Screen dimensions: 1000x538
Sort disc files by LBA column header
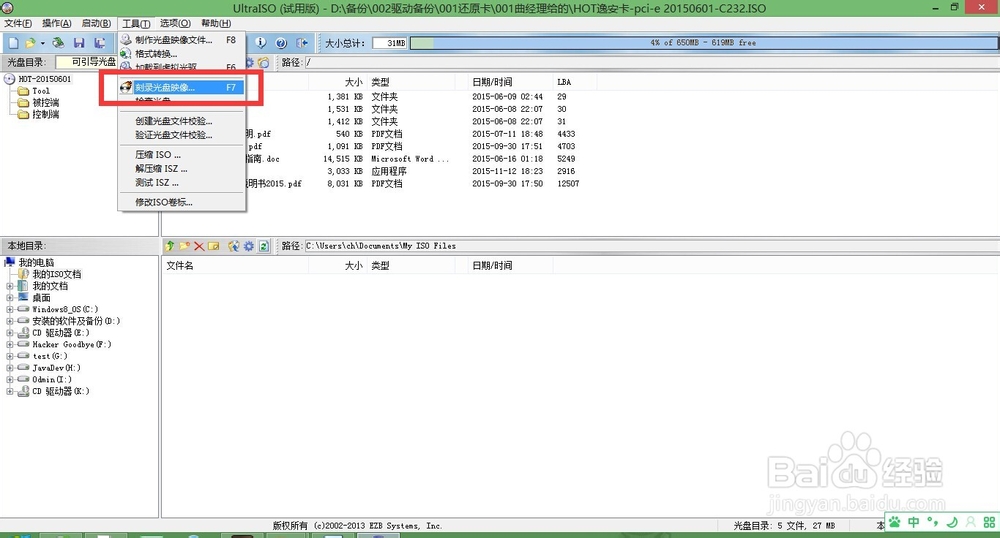pyautogui.click(x=575, y=82)
